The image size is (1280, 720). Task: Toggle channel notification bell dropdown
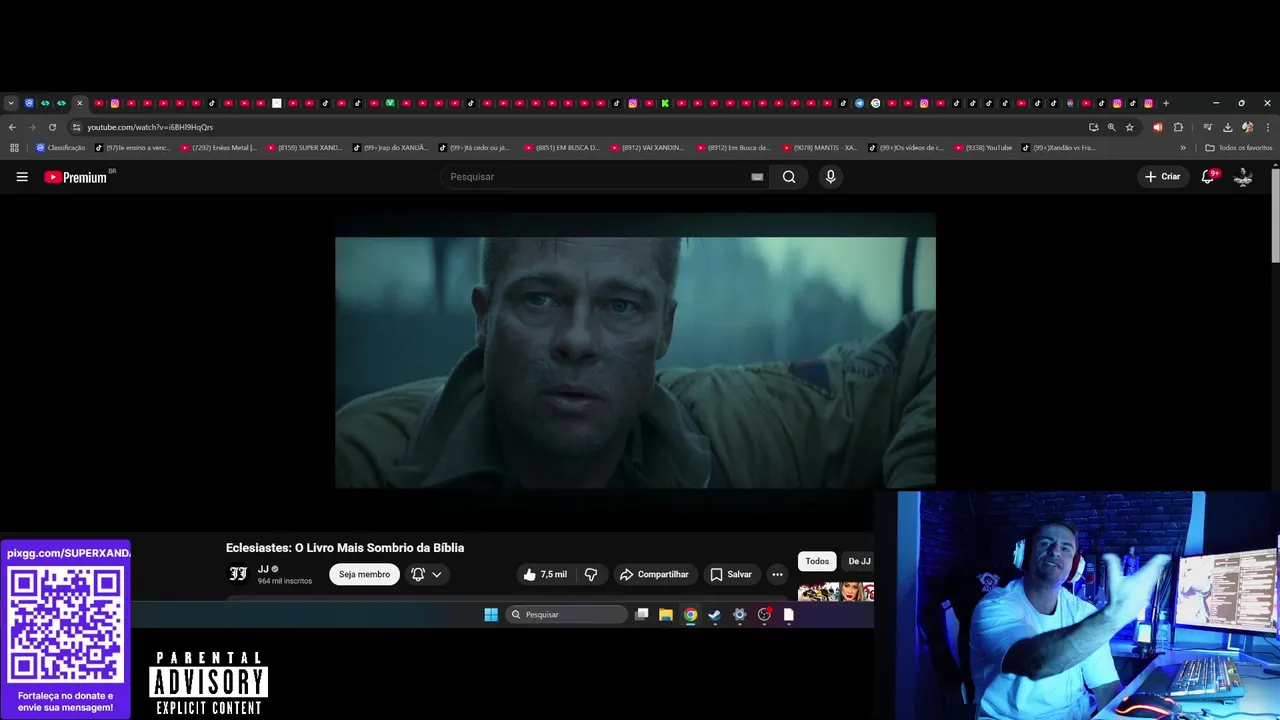pos(426,574)
